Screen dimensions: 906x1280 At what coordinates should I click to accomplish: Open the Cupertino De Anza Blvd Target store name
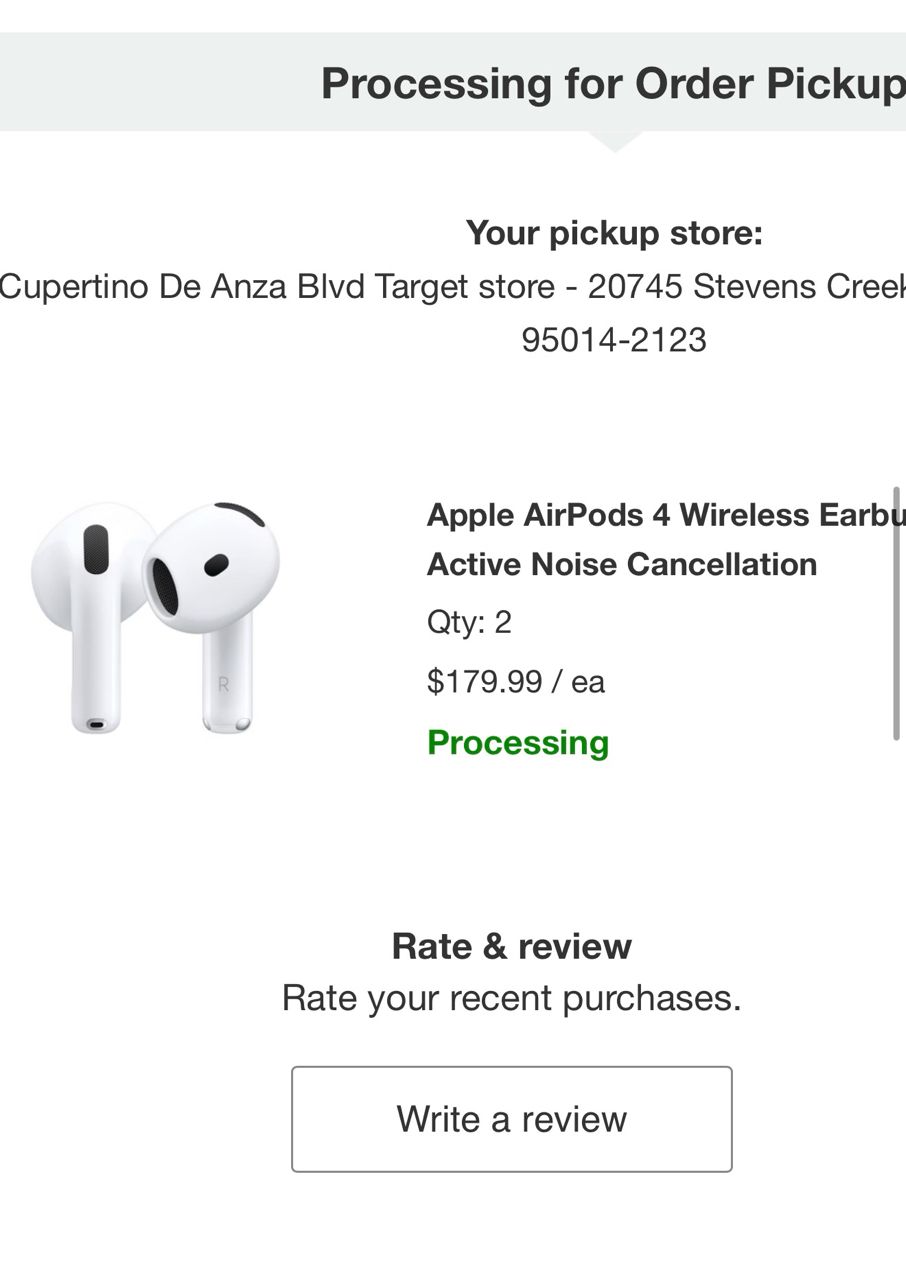(276, 287)
